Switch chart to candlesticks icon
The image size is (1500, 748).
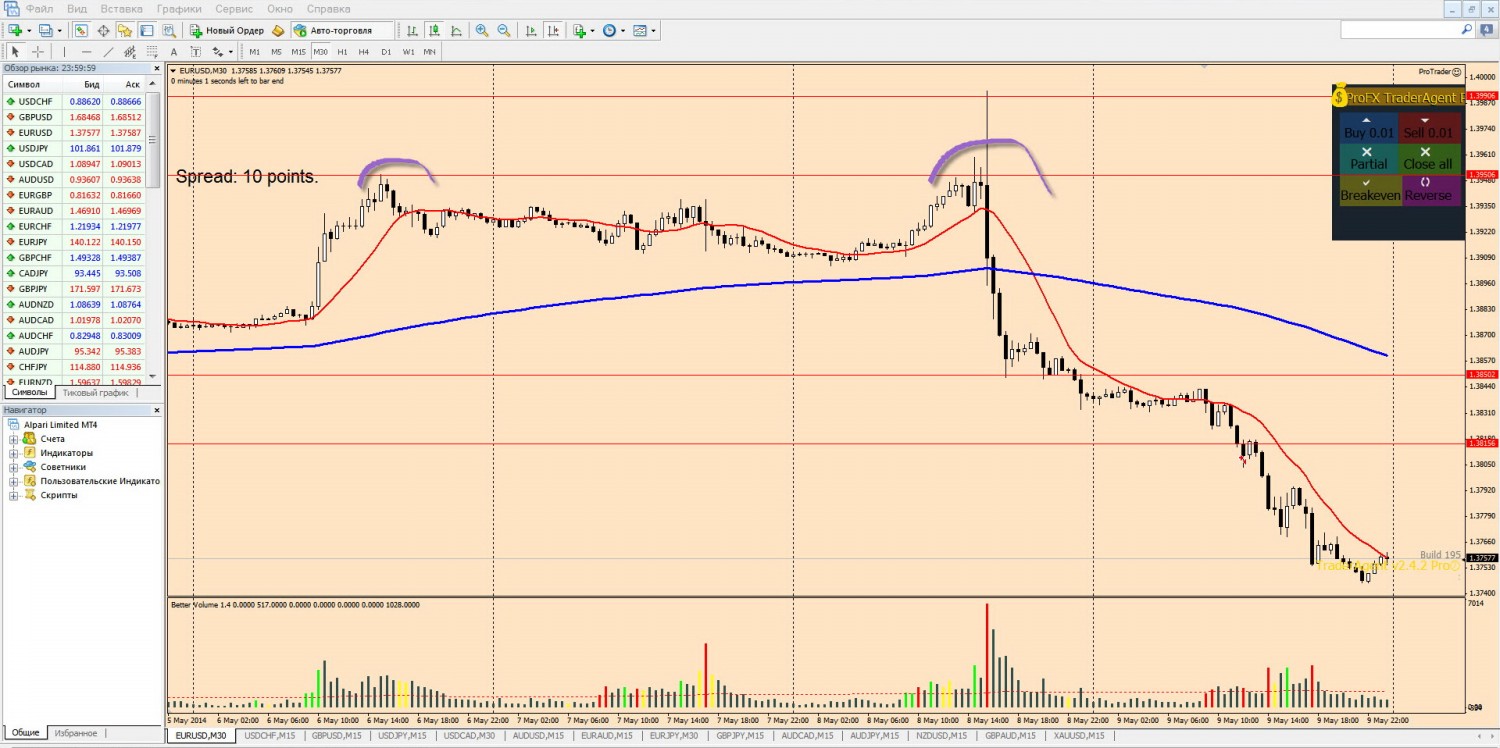434,31
